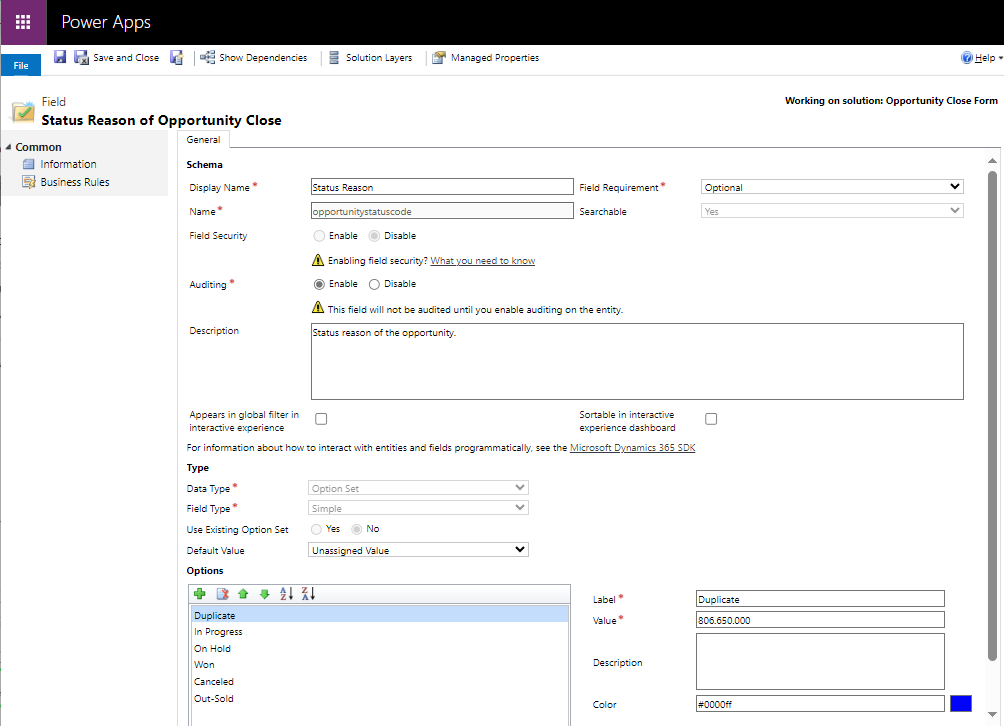The width and height of the screenshot is (1004, 726).
Task: Open Information in the Common section
Action: point(69,164)
